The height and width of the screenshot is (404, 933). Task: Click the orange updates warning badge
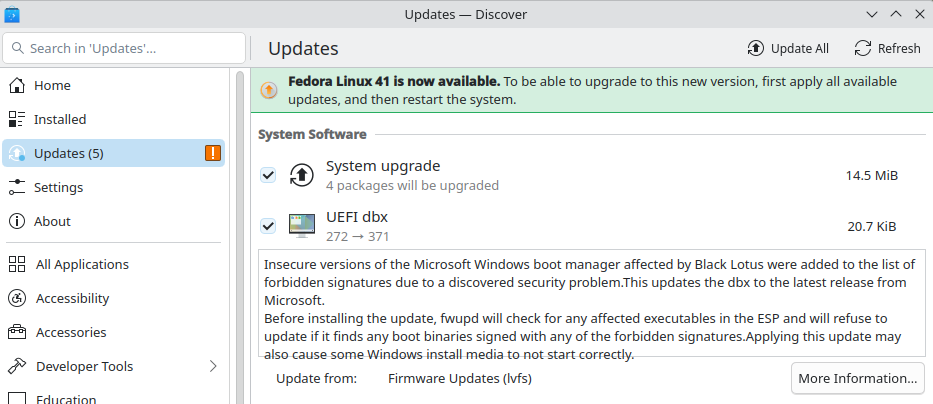(213, 153)
